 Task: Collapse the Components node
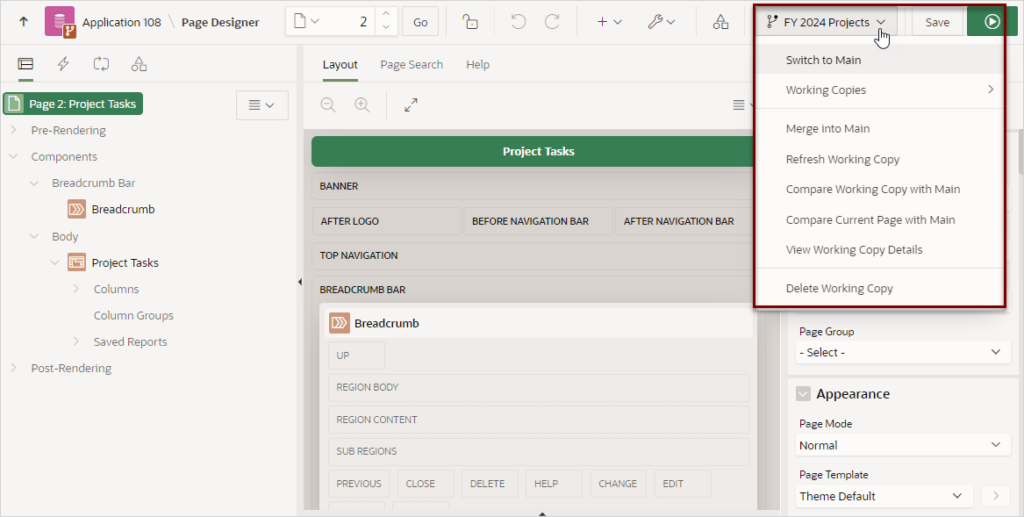click(x=14, y=157)
